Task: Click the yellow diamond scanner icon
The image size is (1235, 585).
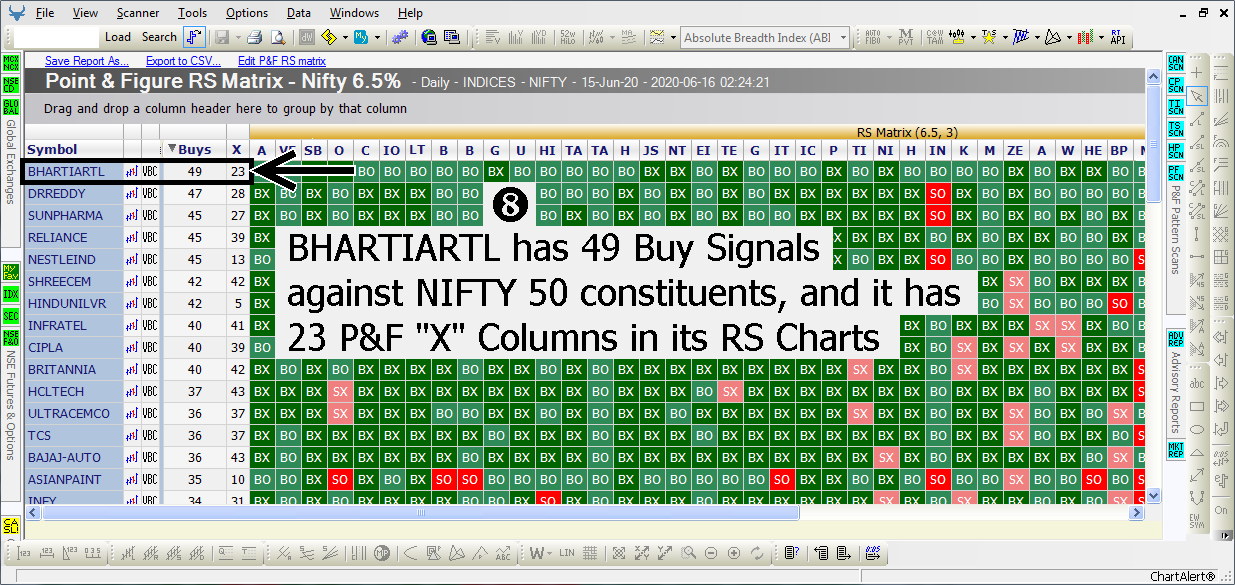Action: (328, 37)
